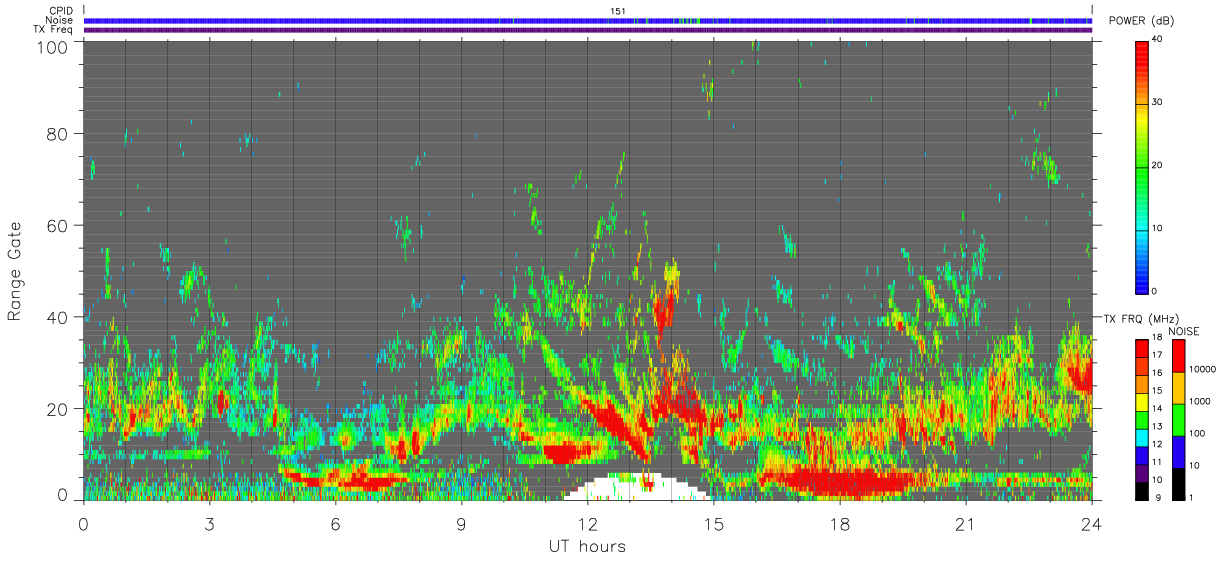Click the TX Freq row label
Viewport: 1228px width, 567px height.
click(x=53, y=29)
